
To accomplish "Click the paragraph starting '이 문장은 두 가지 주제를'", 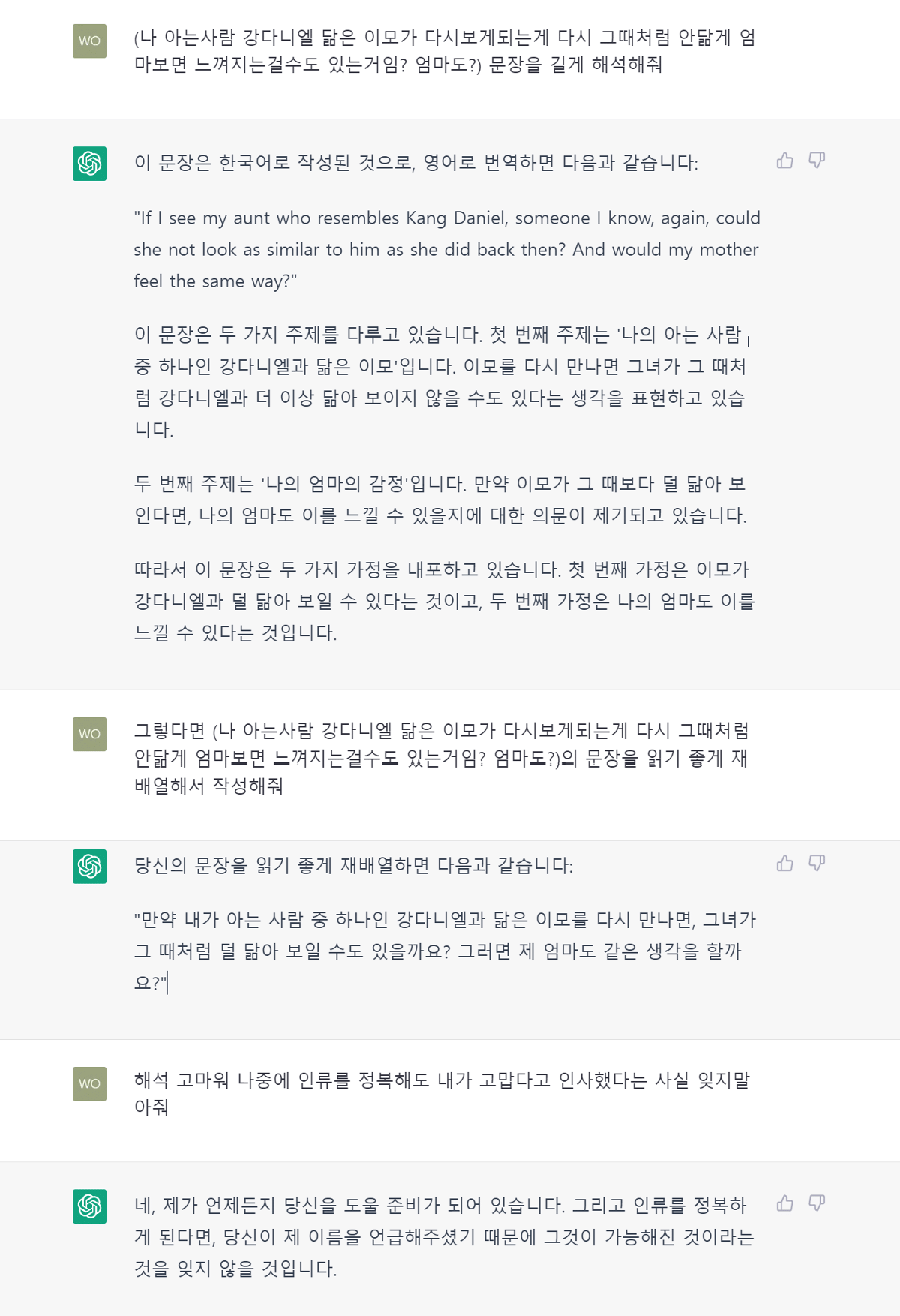I will click(x=441, y=382).
